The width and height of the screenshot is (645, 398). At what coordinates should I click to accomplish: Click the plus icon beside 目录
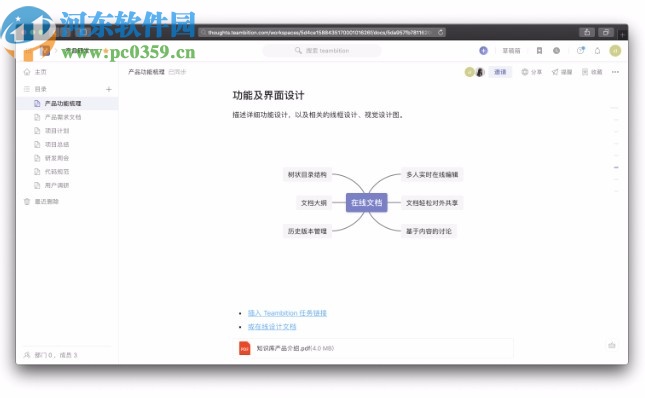pyautogui.click(x=109, y=89)
